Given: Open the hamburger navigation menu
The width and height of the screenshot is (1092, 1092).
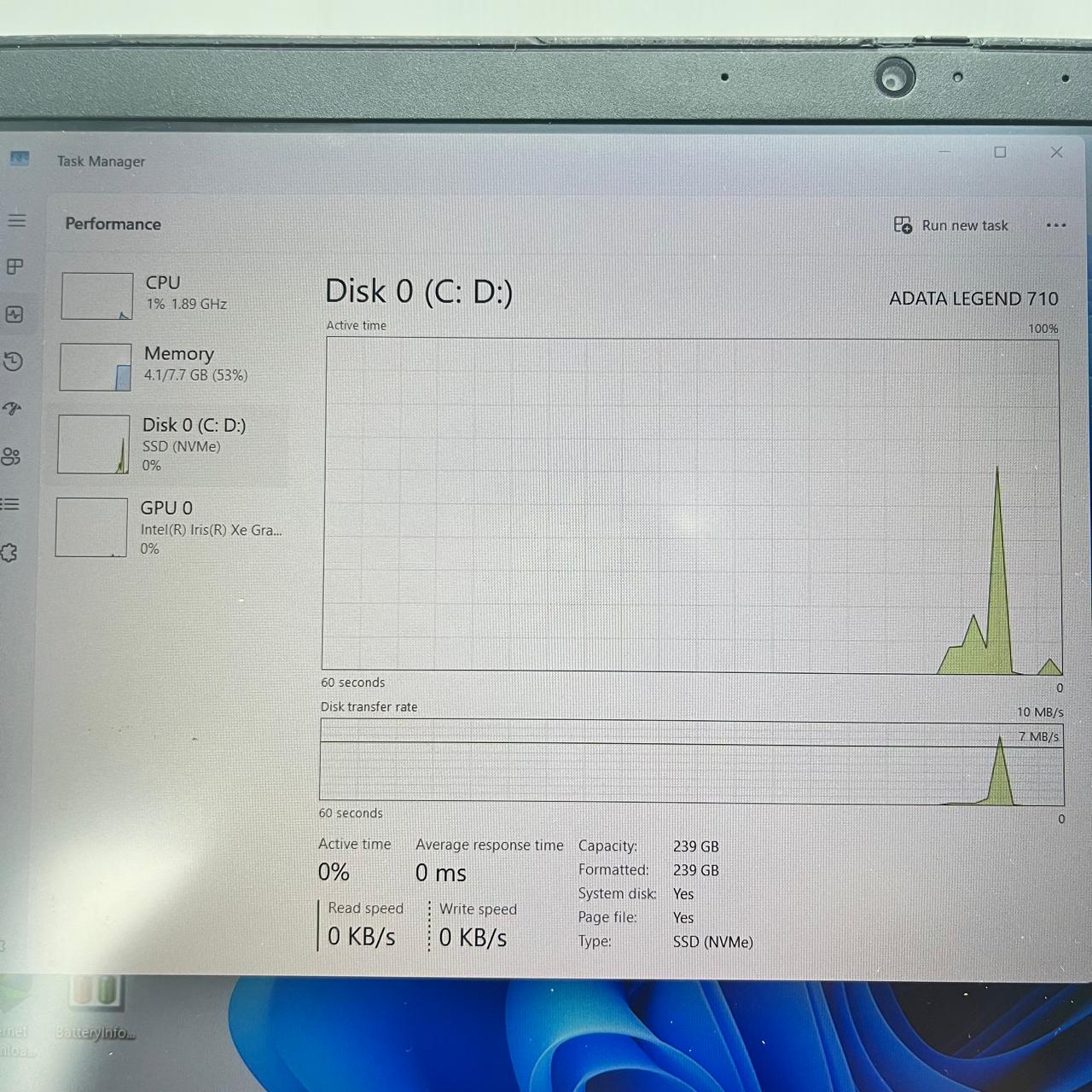Looking at the screenshot, I should (17, 220).
